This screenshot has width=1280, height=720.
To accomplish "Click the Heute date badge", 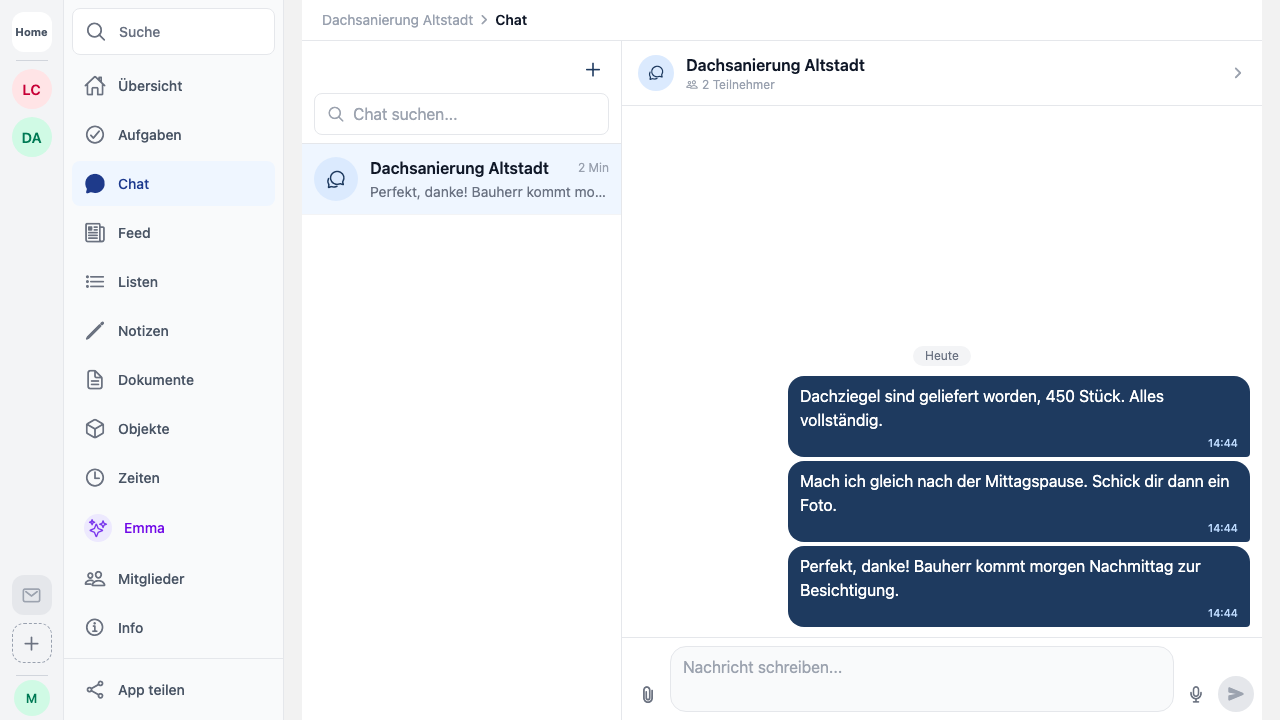I will point(942,356).
